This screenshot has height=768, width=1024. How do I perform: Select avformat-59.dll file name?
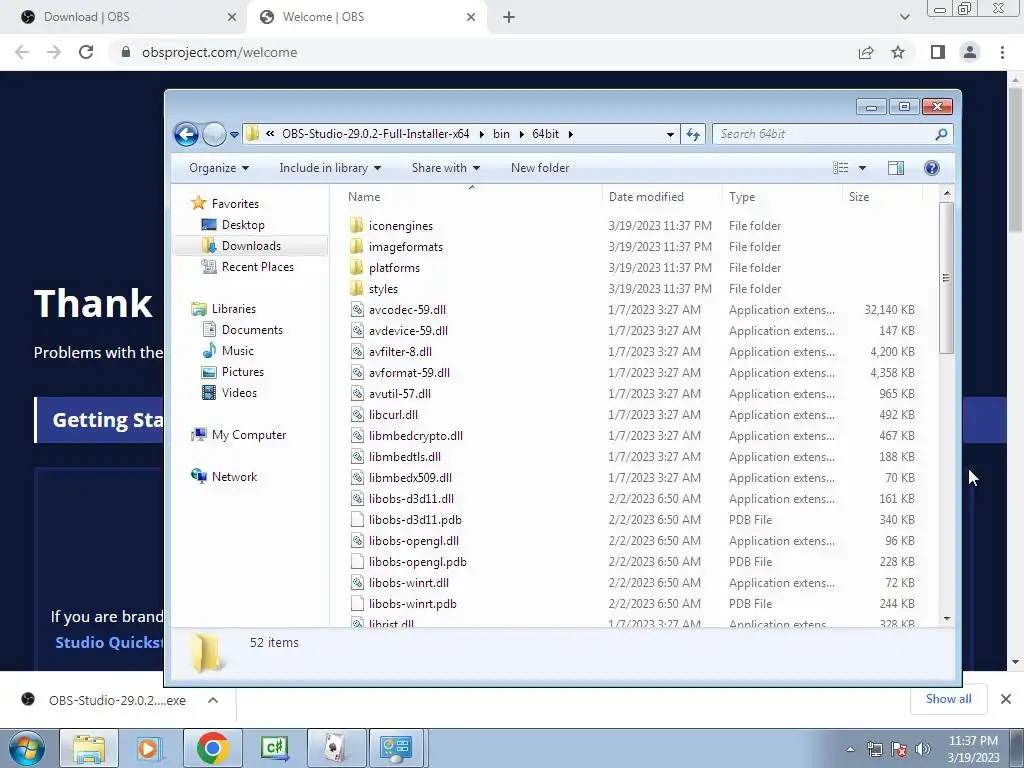click(x=409, y=373)
